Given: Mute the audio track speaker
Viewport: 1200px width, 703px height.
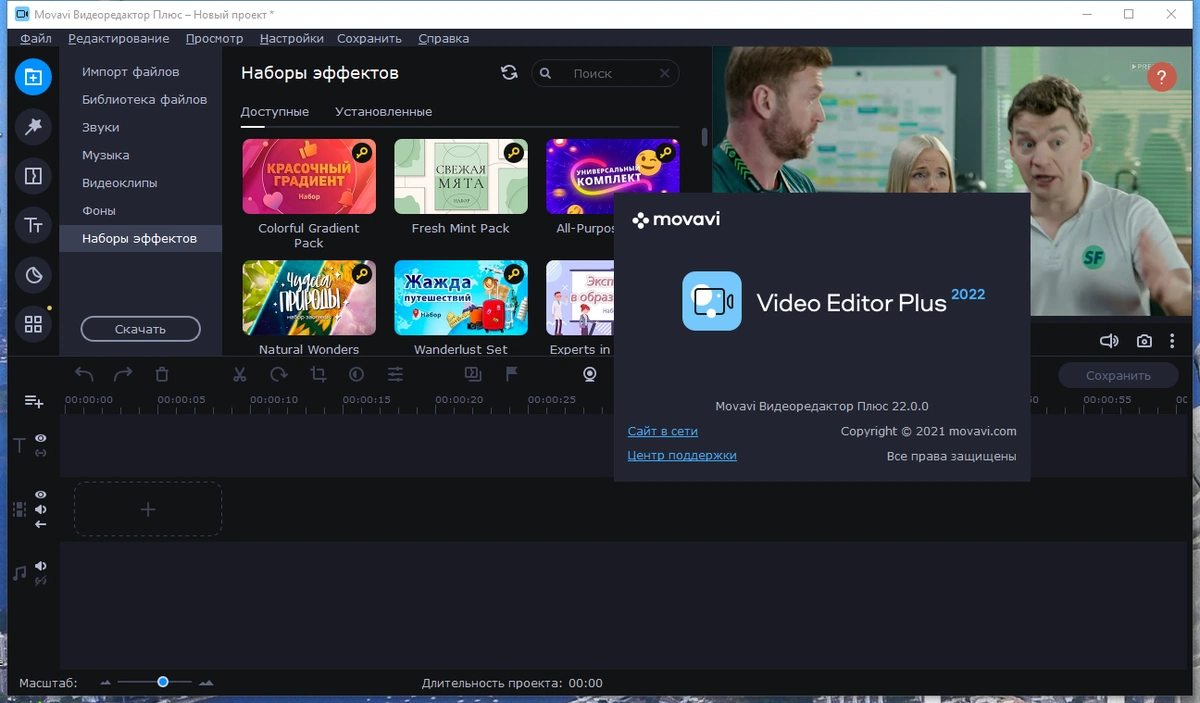Looking at the screenshot, I should [x=41, y=566].
